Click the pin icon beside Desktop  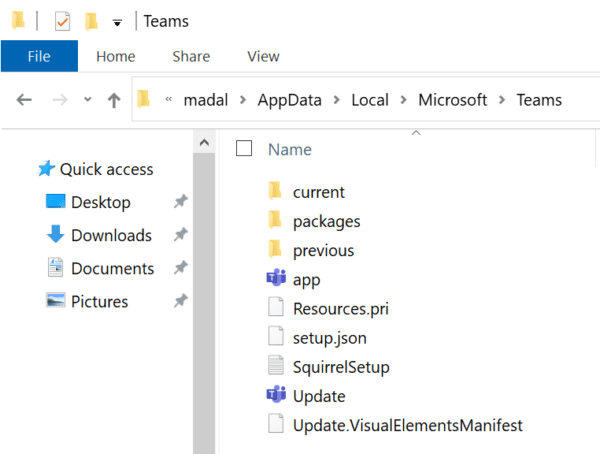[181, 201]
